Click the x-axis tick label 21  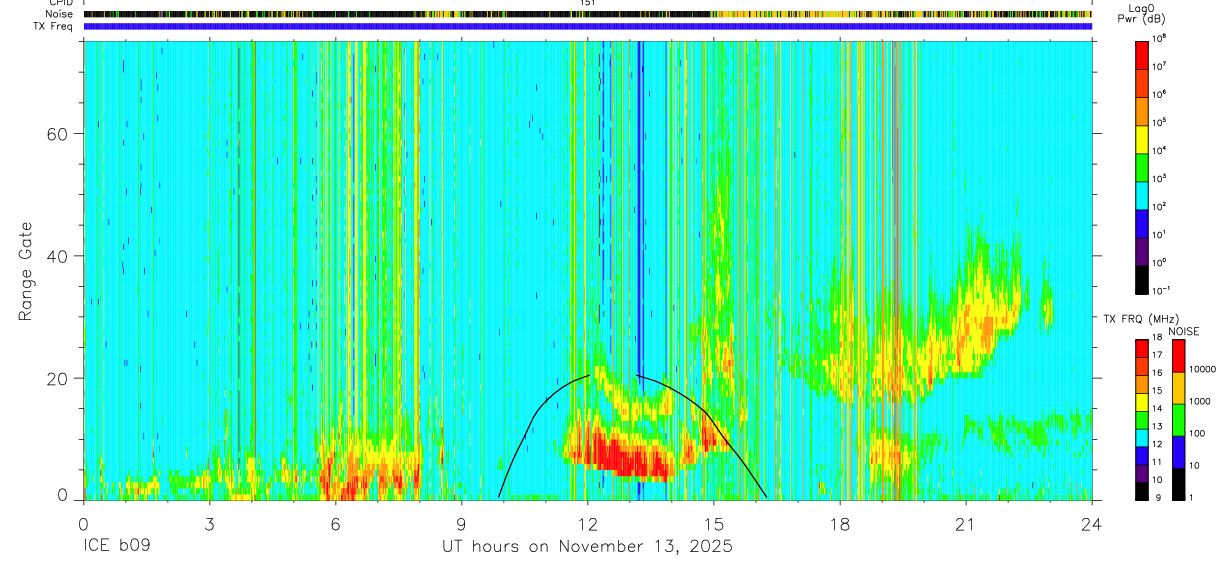click(966, 524)
